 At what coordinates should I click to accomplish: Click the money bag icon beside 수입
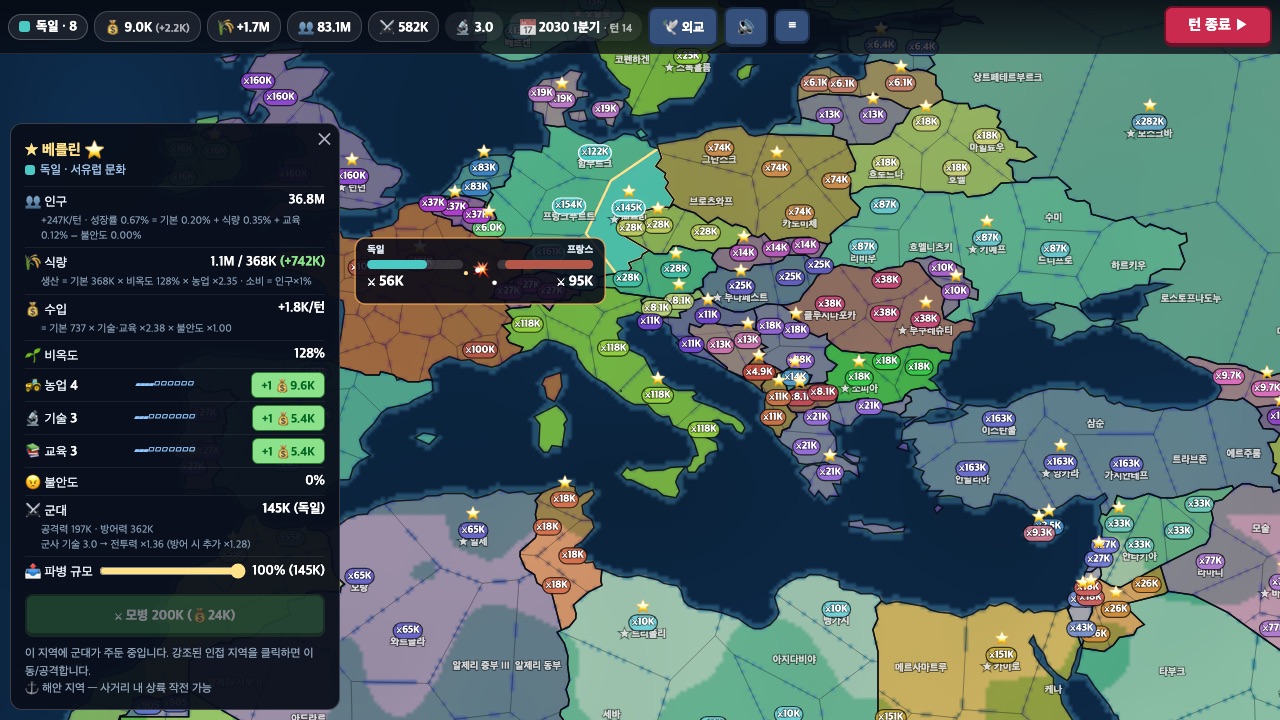(32, 310)
